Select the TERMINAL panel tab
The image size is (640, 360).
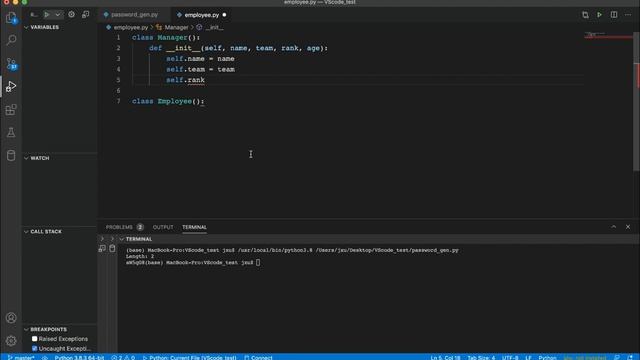click(x=194, y=227)
